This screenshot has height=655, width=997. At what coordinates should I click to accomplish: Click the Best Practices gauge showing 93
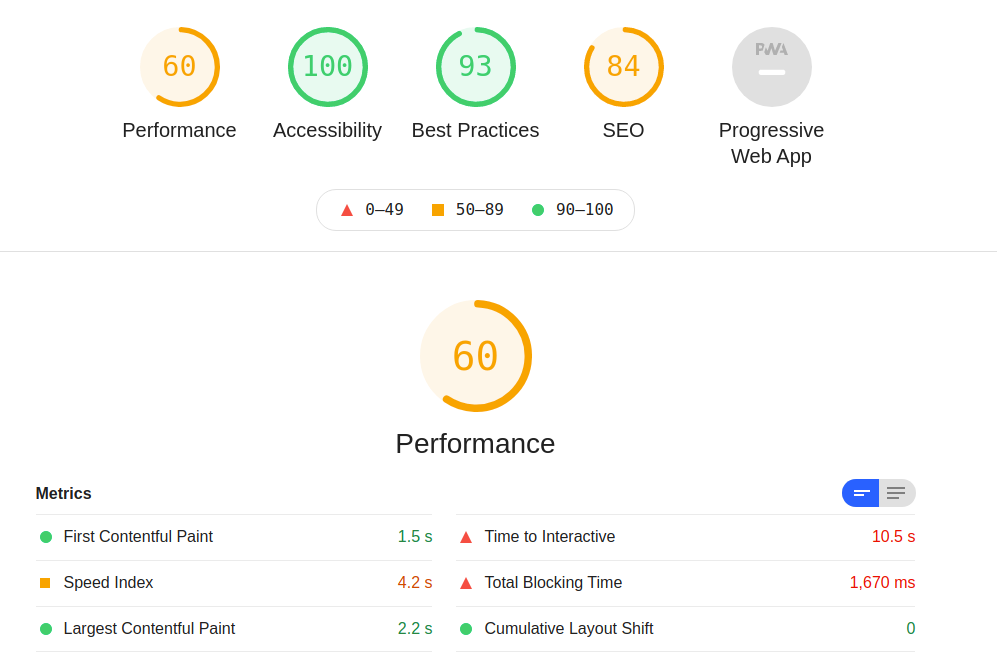tap(475, 67)
